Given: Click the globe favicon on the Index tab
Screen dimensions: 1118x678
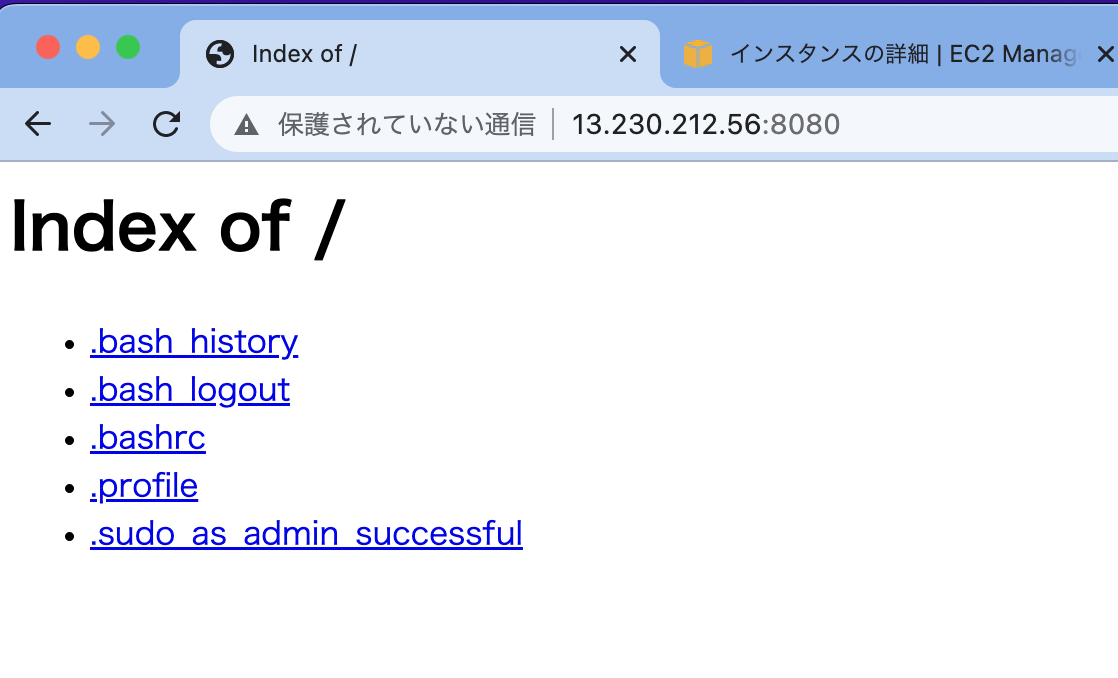Looking at the screenshot, I should [219, 55].
